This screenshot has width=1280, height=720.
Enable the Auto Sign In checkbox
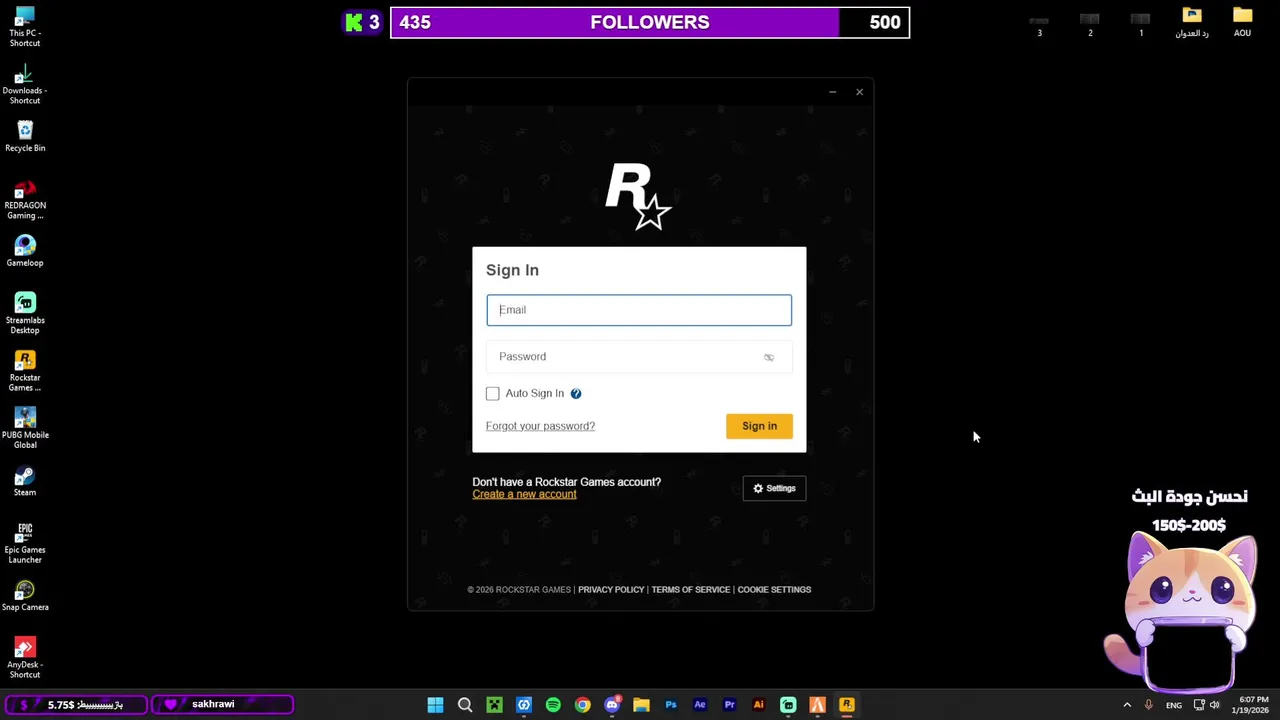(x=493, y=394)
